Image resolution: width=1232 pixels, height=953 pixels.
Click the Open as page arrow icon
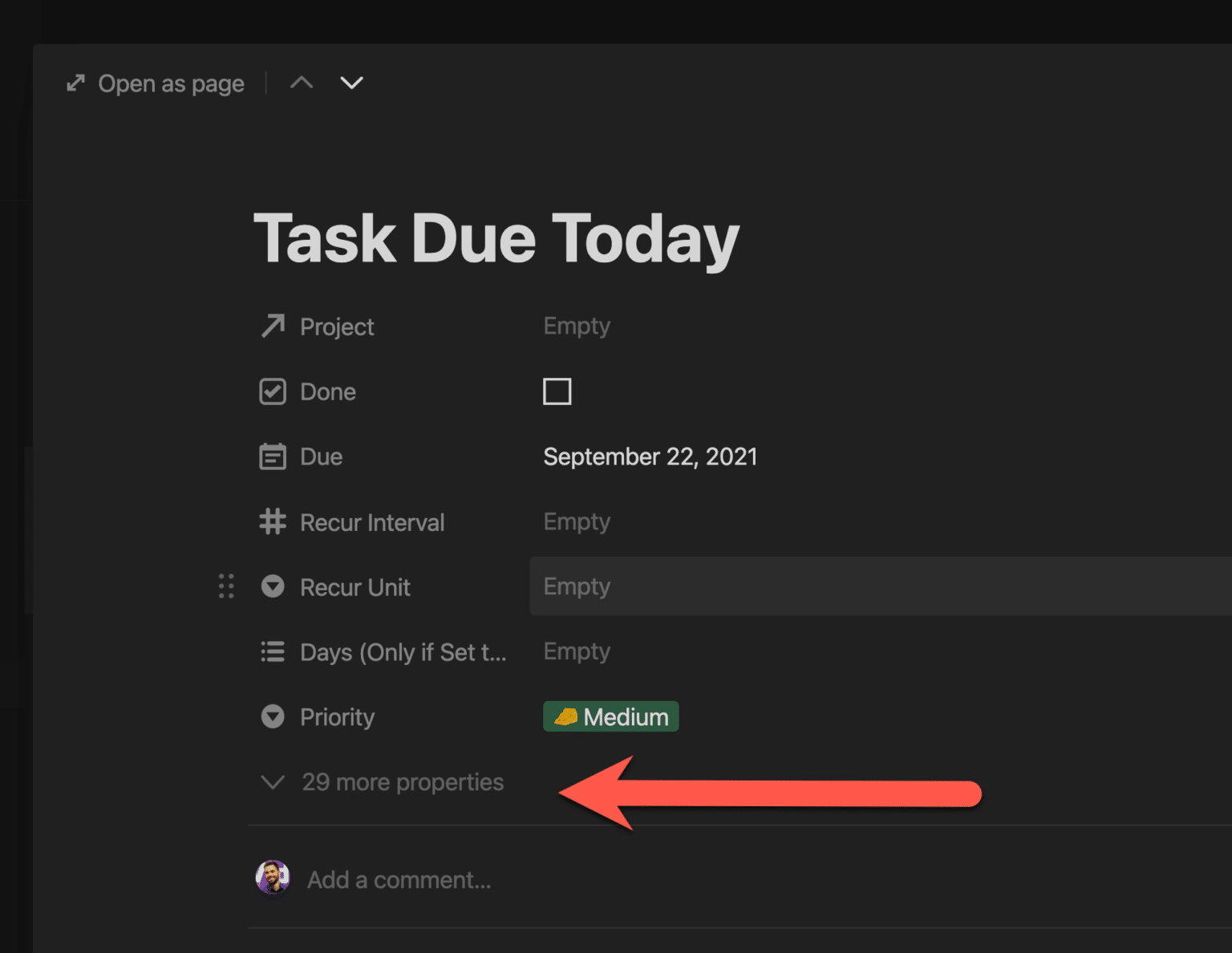click(75, 82)
